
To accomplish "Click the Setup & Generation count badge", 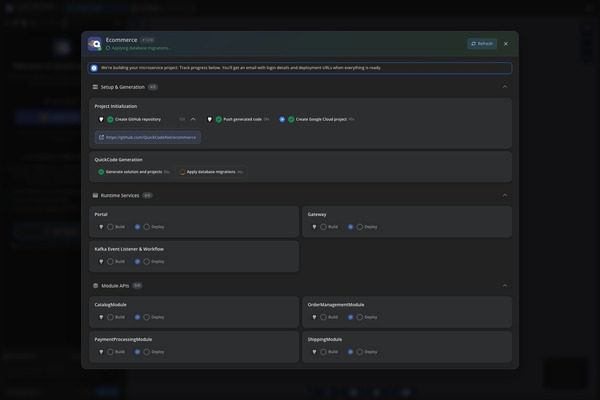I will coord(153,87).
